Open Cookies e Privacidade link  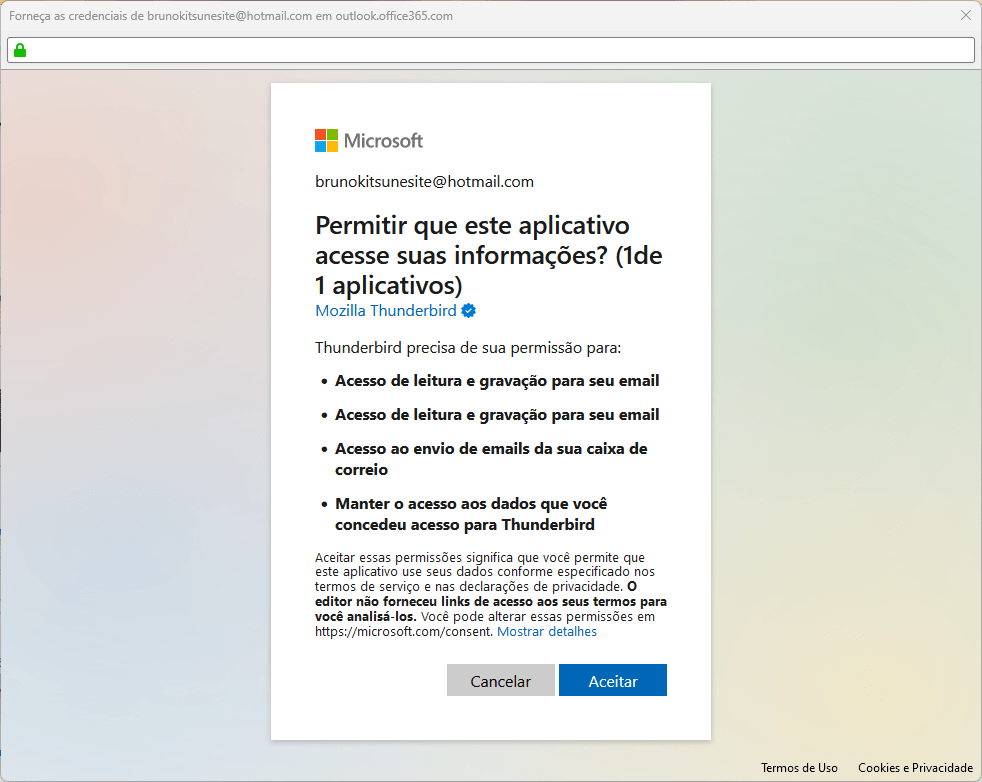(915, 768)
